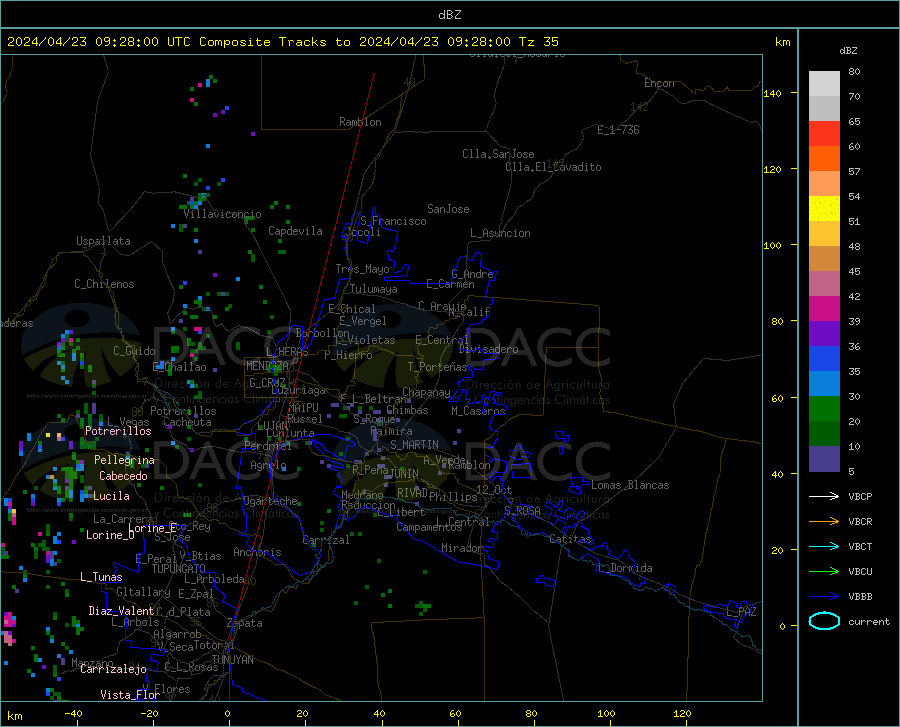Click the L_Asuncion label on map

point(500,233)
